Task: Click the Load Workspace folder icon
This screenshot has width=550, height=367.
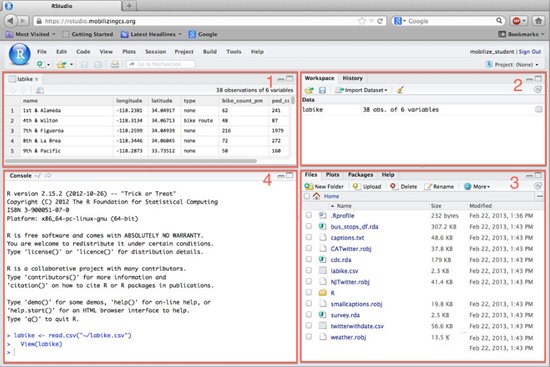Action: (x=309, y=90)
